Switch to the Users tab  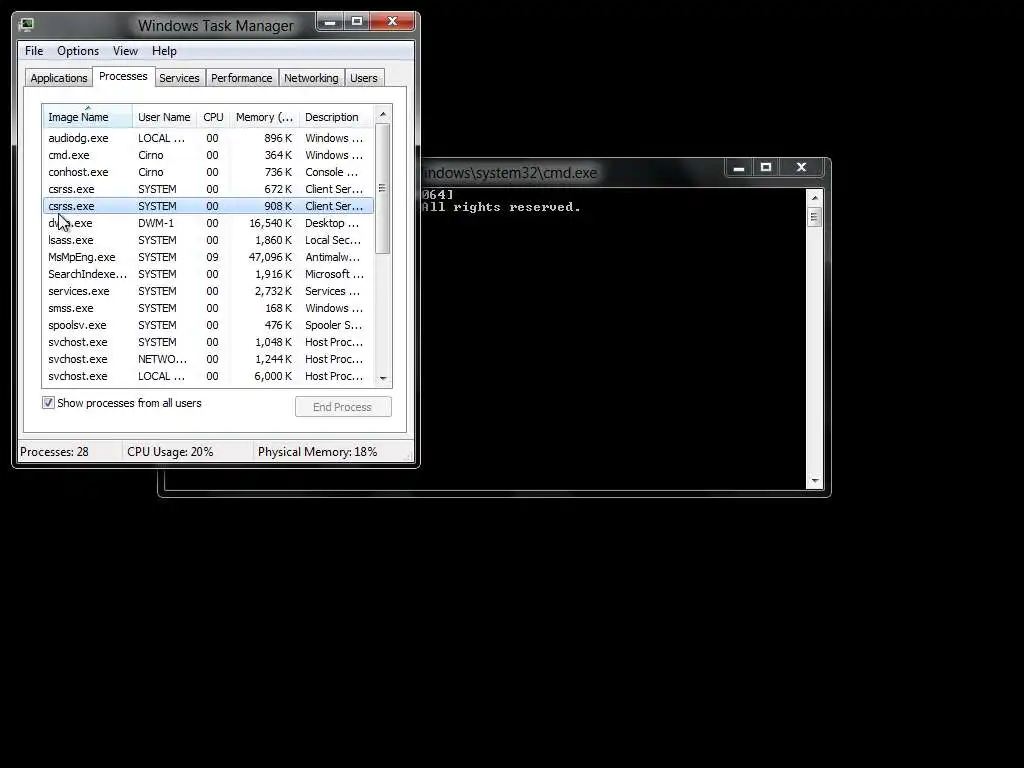point(364,78)
